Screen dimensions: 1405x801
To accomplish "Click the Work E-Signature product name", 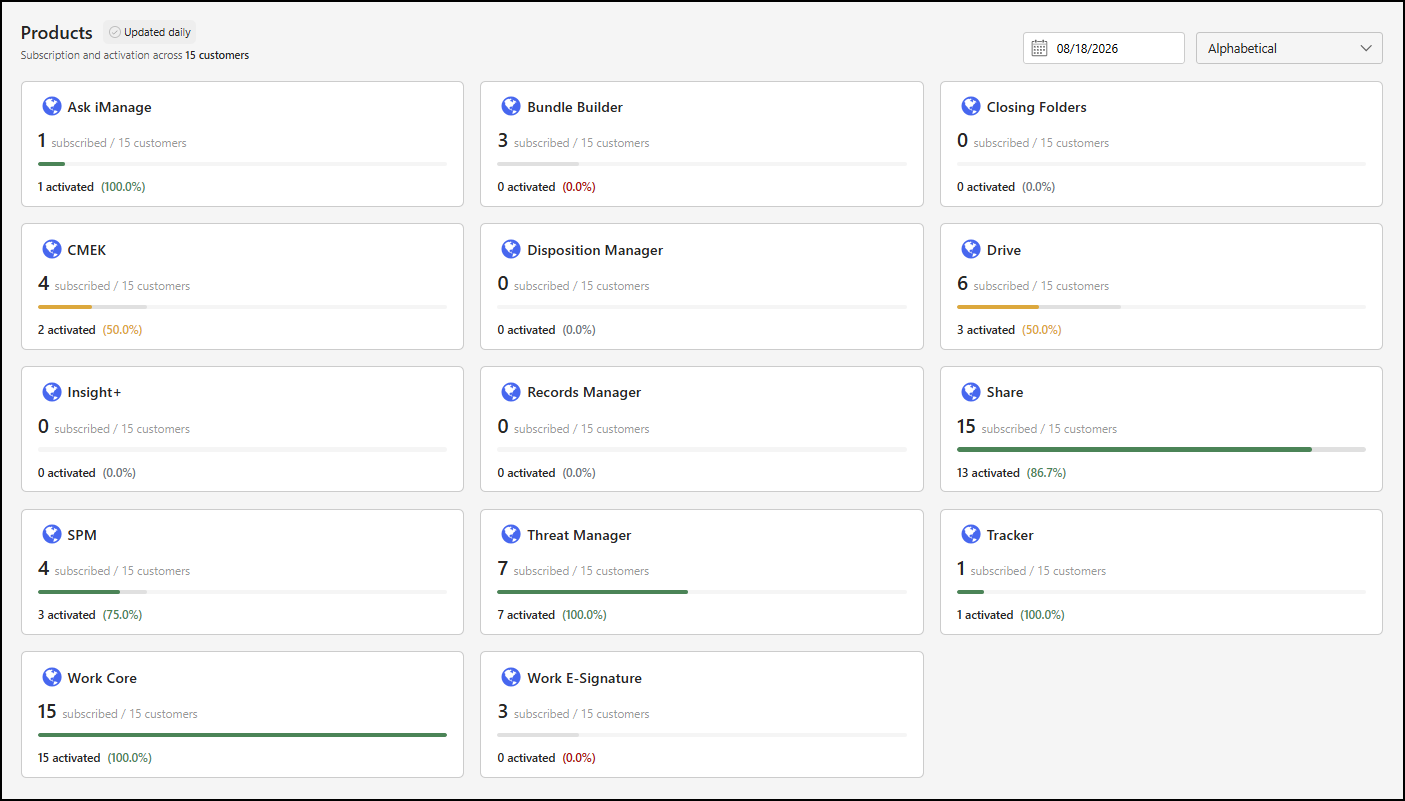I will [584, 678].
